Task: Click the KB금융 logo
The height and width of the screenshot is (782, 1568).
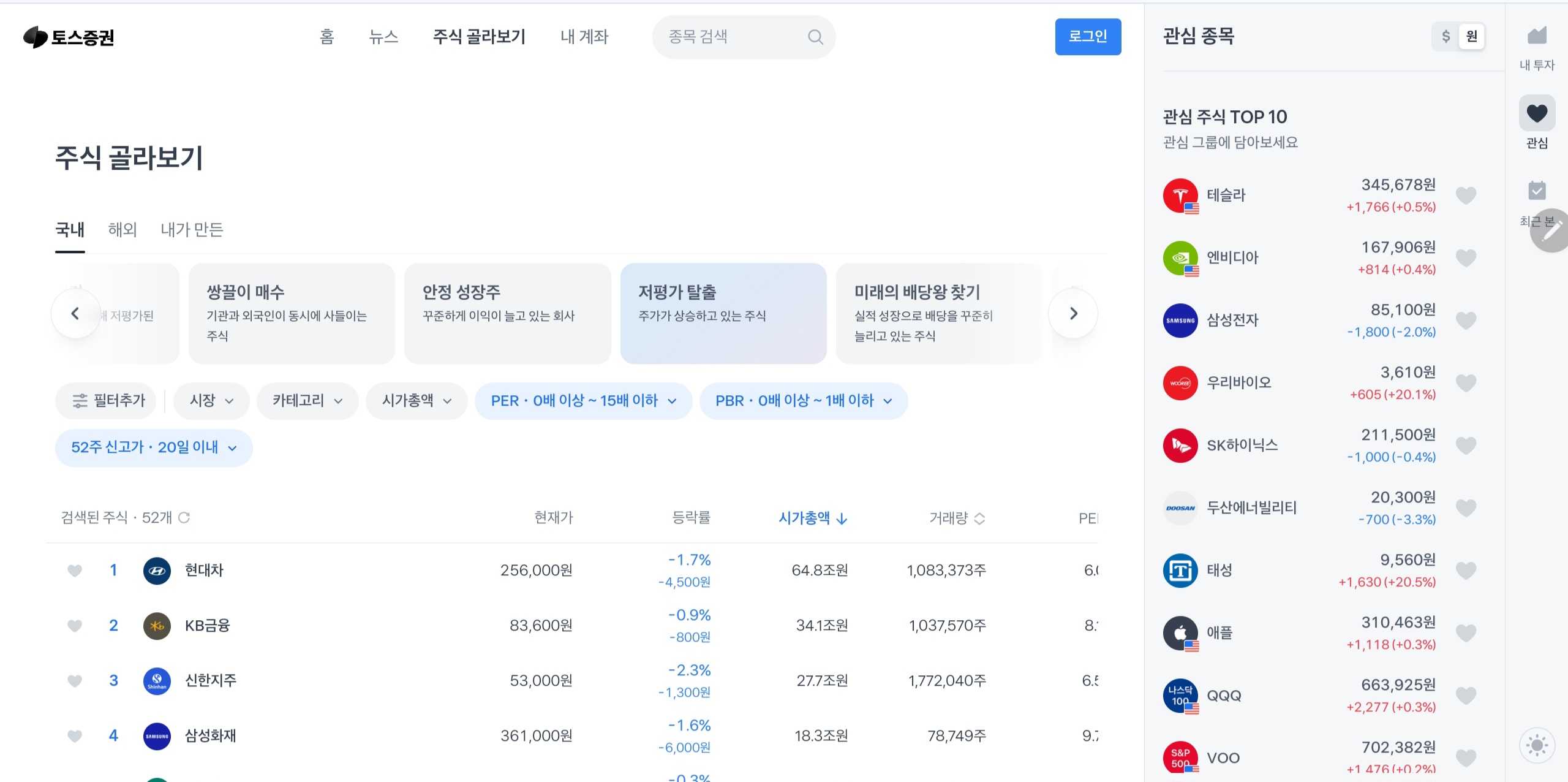Action: point(157,626)
